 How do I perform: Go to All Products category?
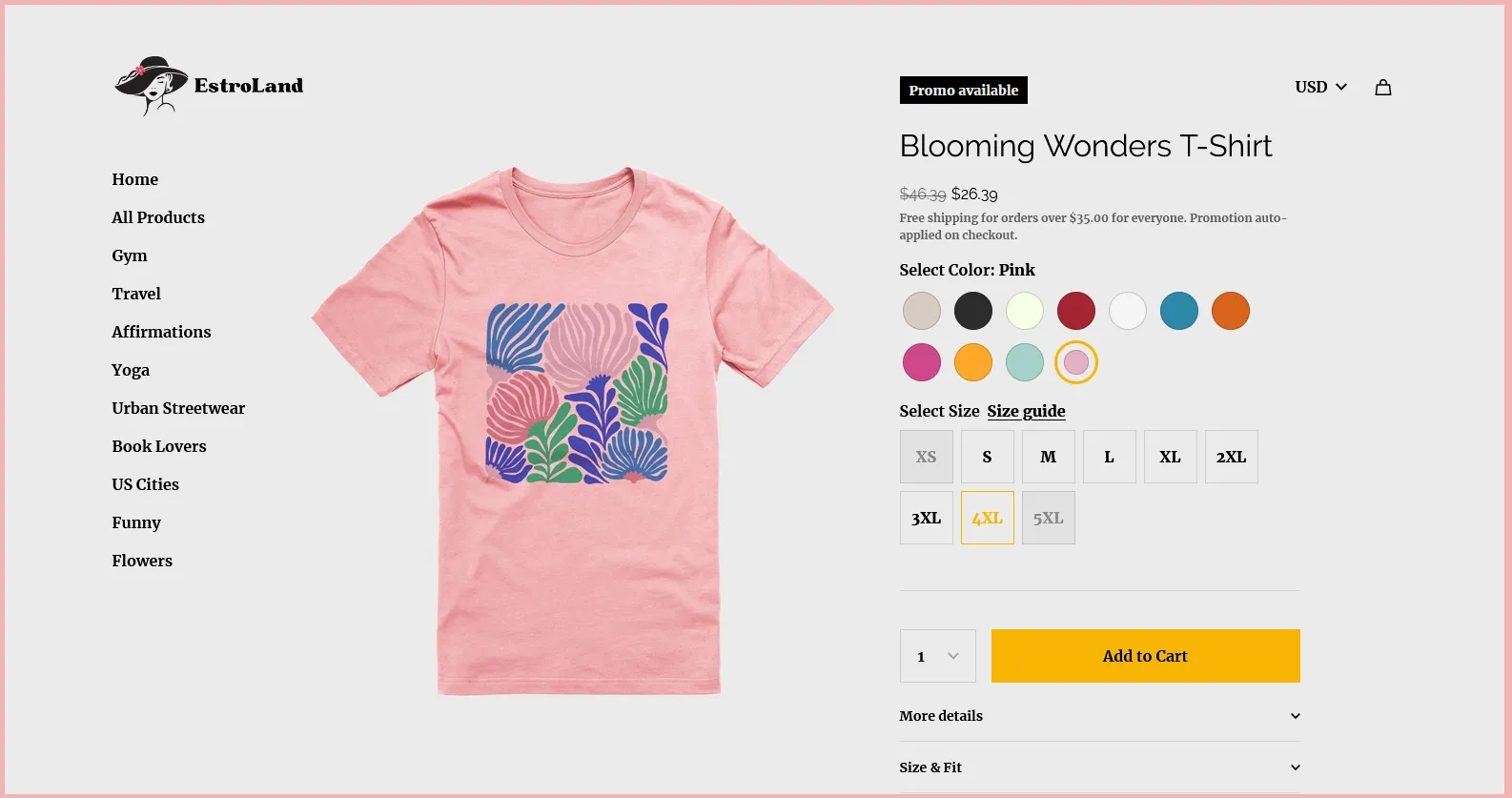158,217
